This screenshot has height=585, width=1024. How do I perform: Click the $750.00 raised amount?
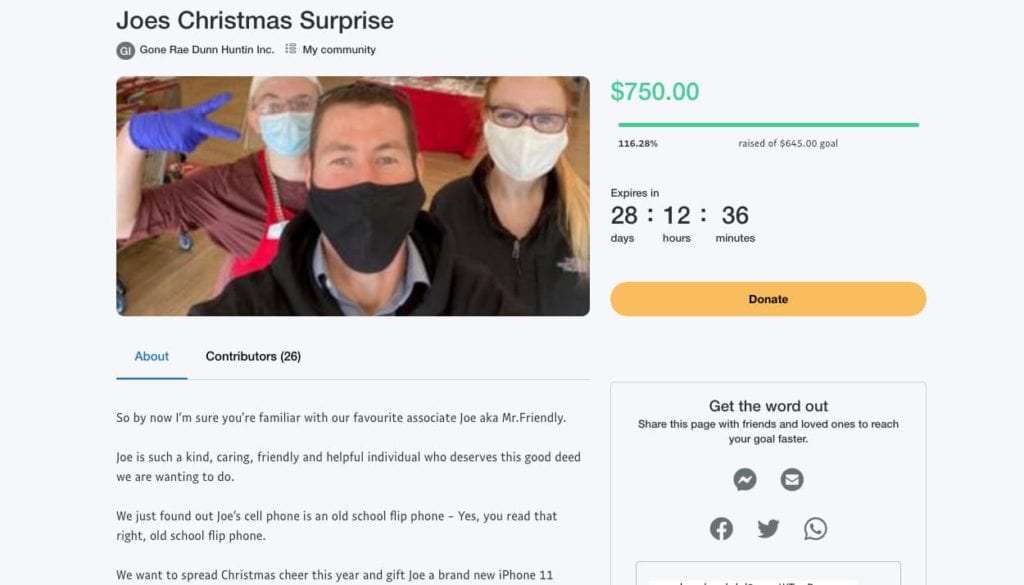(656, 90)
